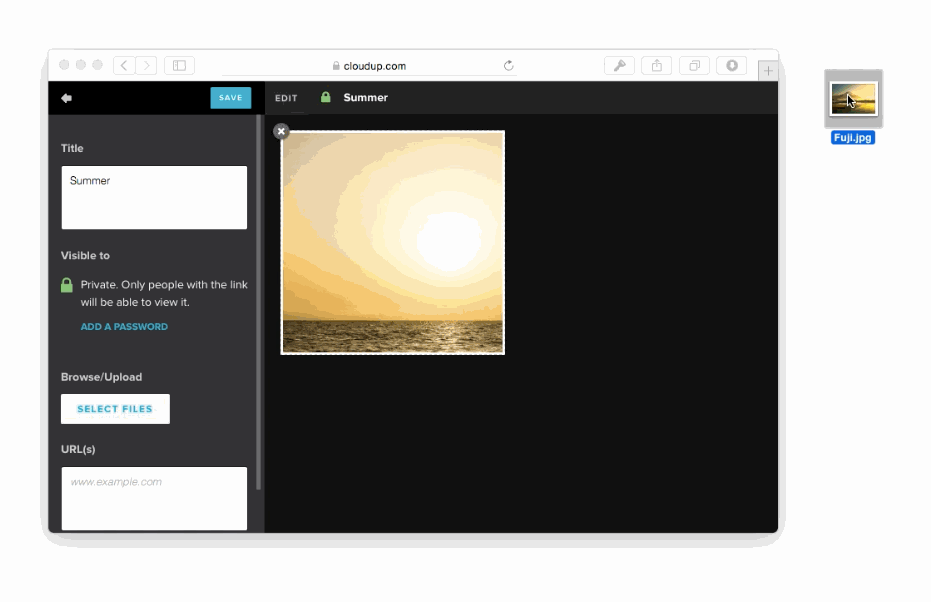
Task: Reload the page with the refresh icon
Action: click(x=508, y=66)
